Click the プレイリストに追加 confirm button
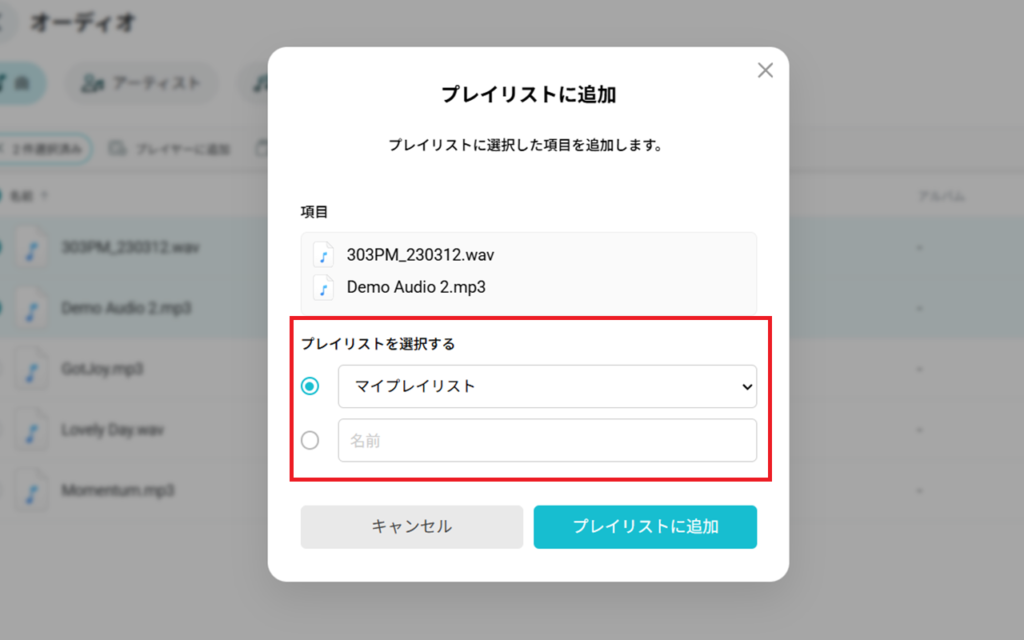The width and height of the screenshot is (1024, 640). 645,527
